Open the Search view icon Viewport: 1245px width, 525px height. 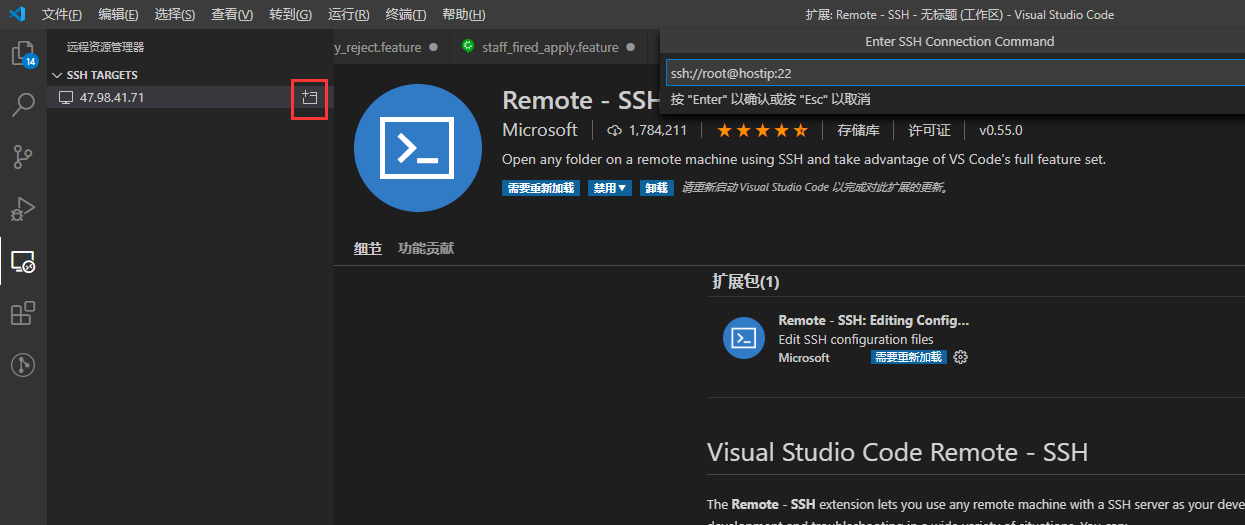pyautogui.click(x=23, y=103)
